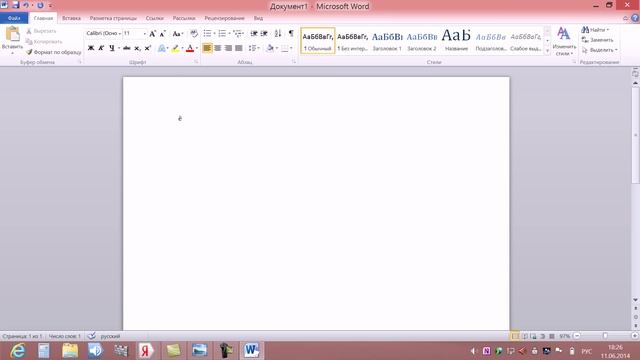
Task: Open the Change Case (Aa) dropdown
Action: coord(178,33)
